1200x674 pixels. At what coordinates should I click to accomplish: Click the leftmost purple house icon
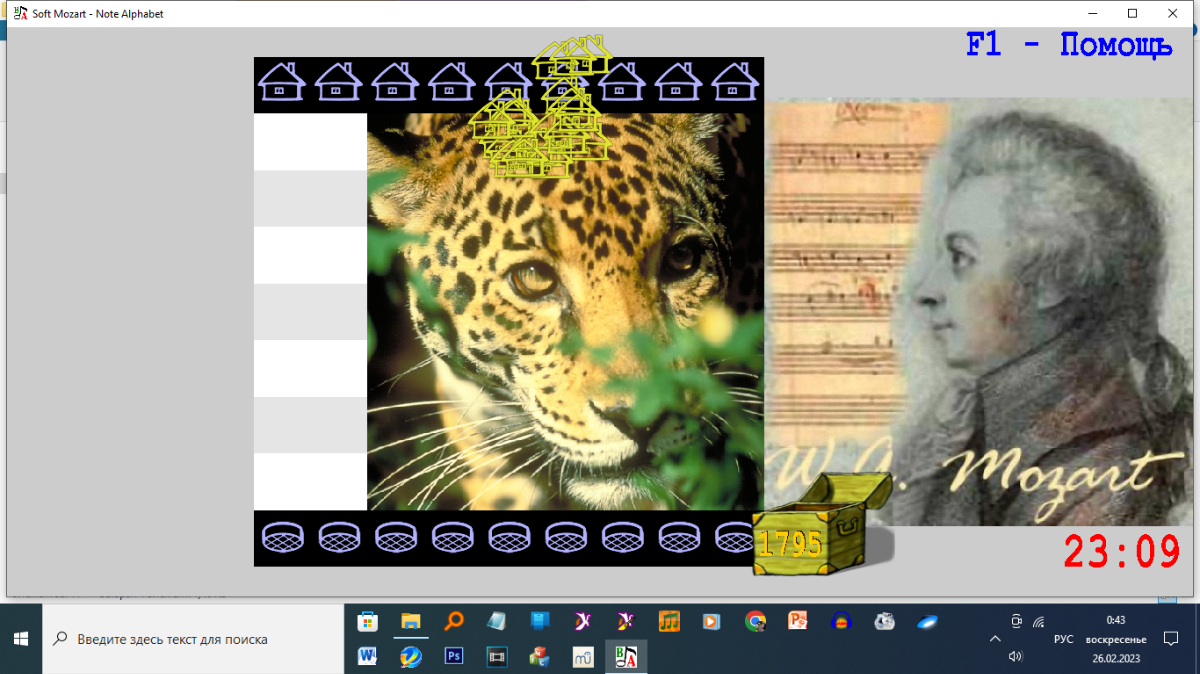pos(282,81)
